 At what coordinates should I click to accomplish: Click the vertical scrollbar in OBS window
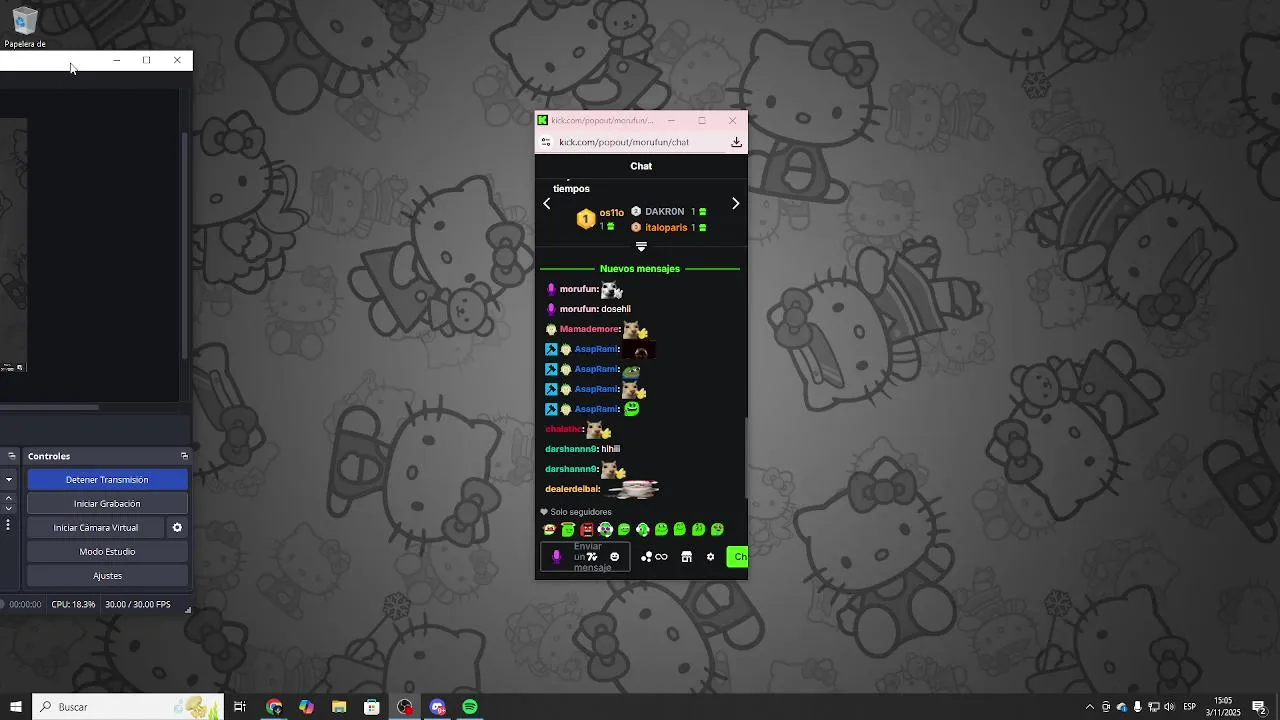pos(185,245)
